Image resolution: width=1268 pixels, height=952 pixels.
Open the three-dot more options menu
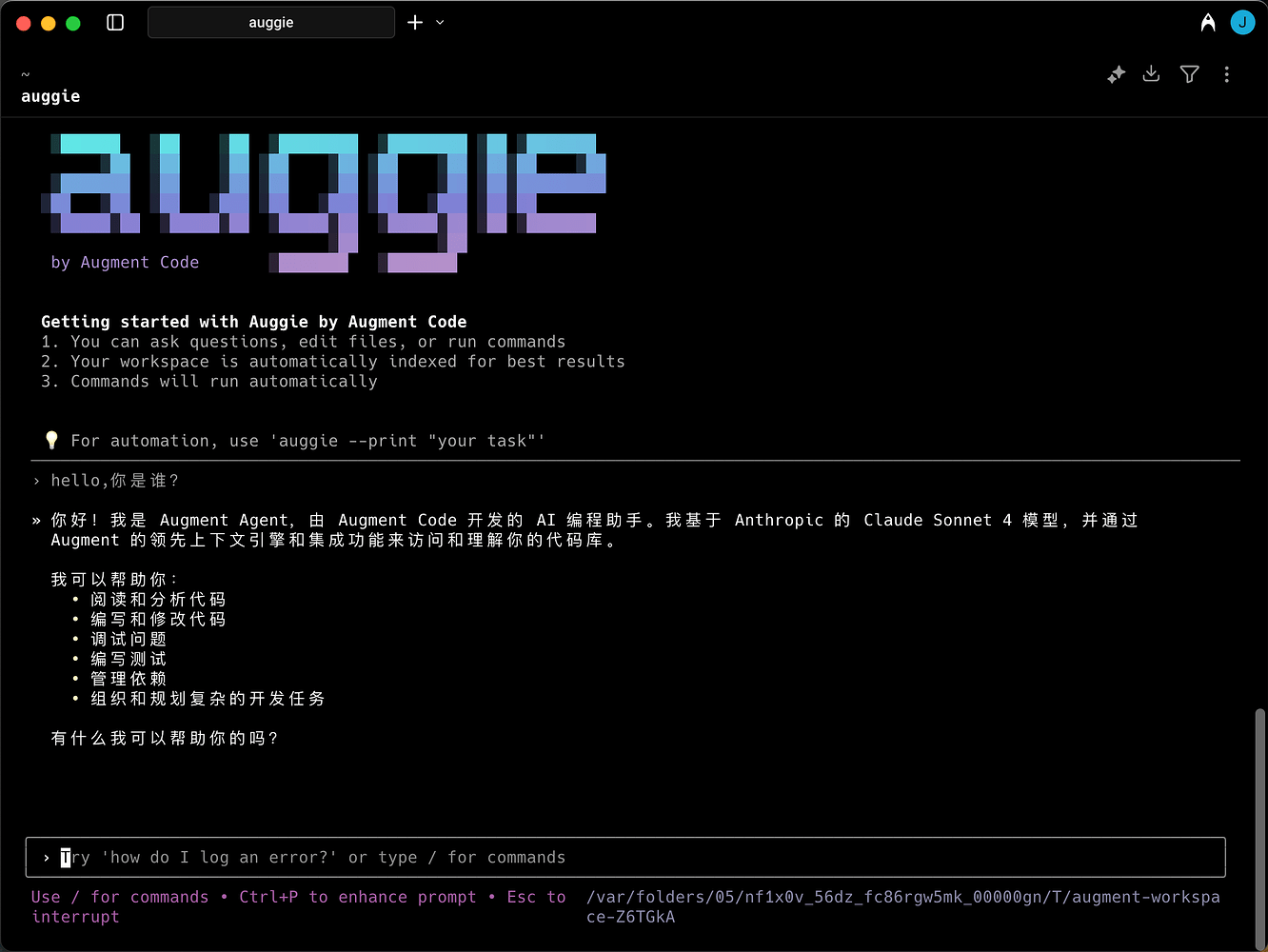tap(1227, 74)
